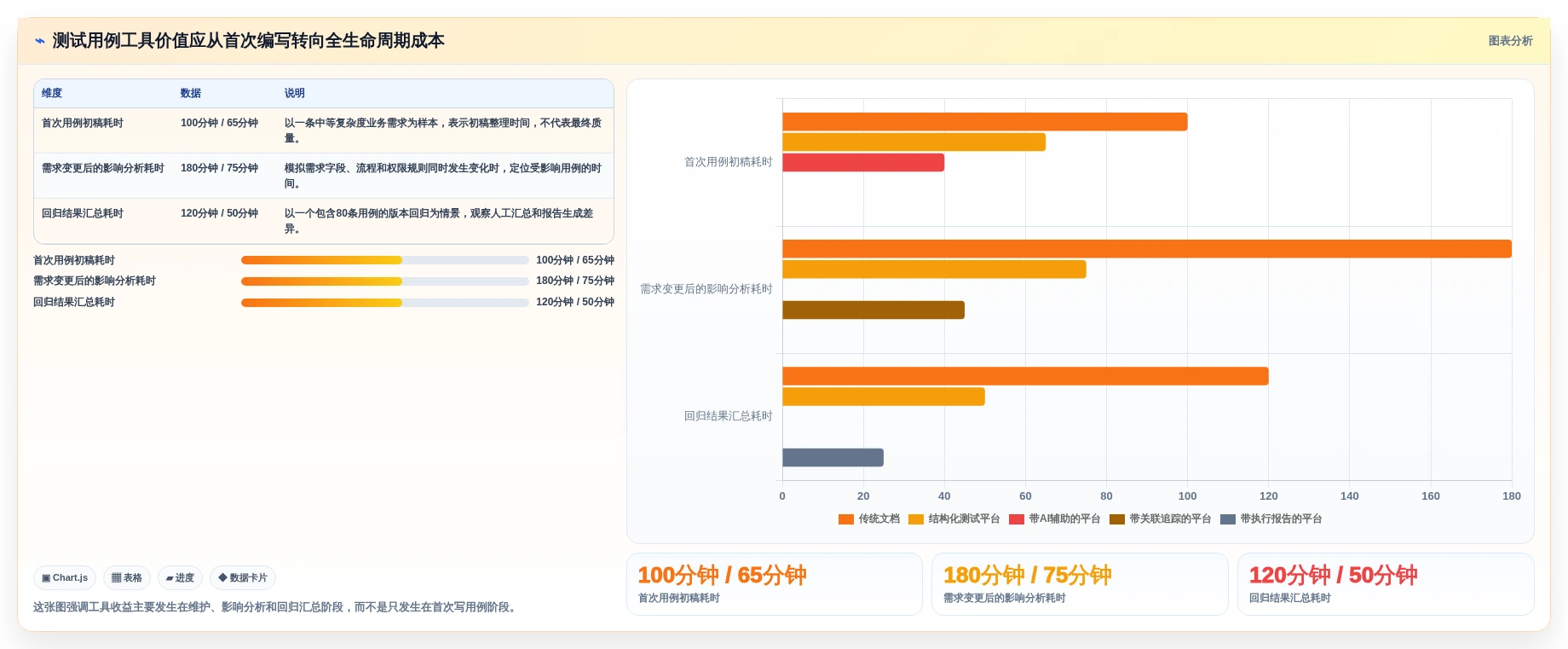Click the 维度 column header
The height and width of the screenshot is (649, 1568).
click(52, 93)
